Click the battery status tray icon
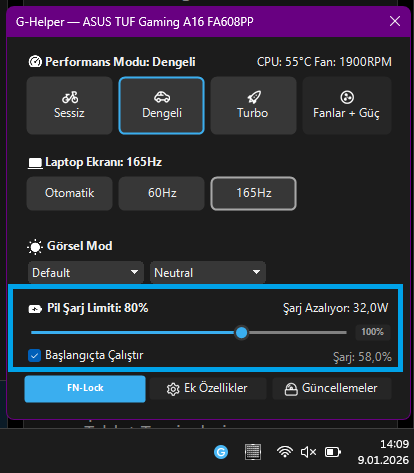The height and width of the screenshot is (473, 414). coord(333,452)
